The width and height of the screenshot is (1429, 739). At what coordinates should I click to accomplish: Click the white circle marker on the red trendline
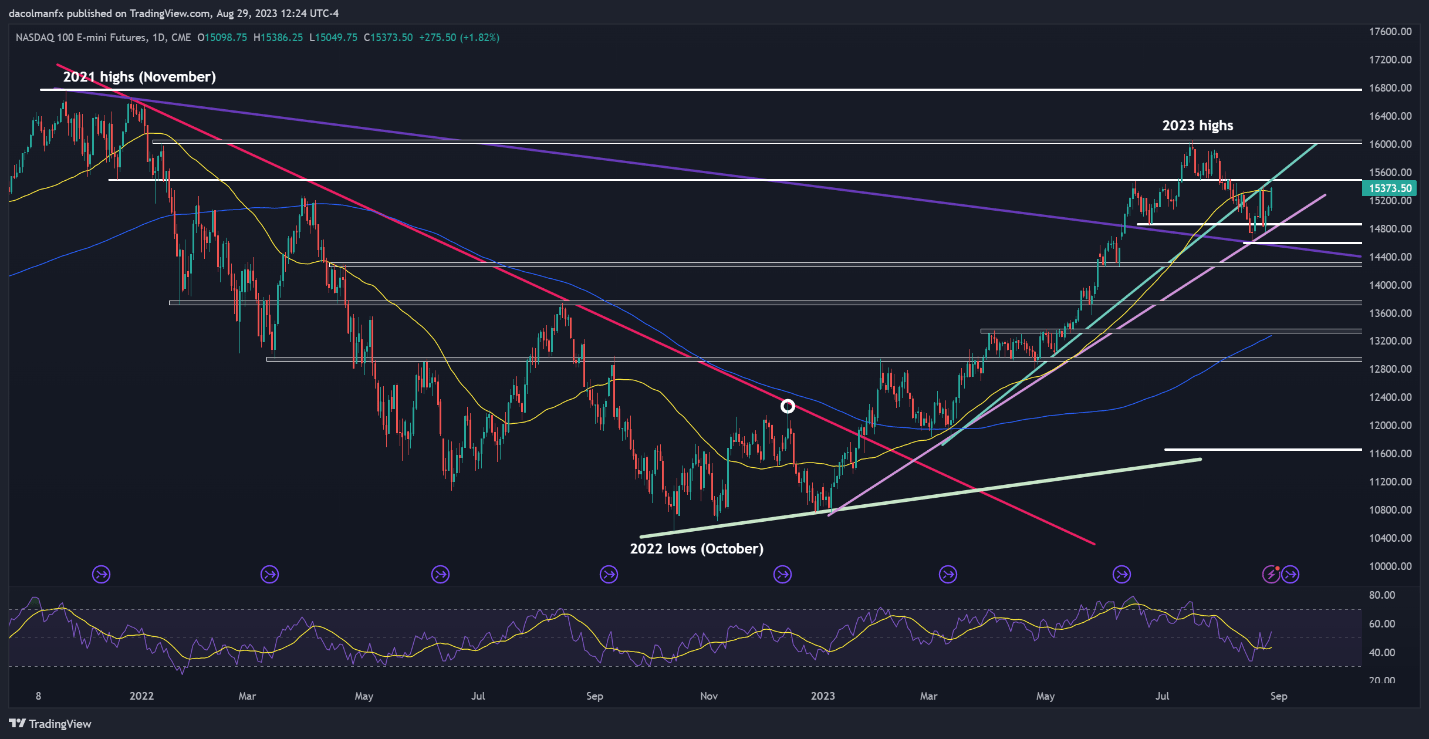point(788,406)
